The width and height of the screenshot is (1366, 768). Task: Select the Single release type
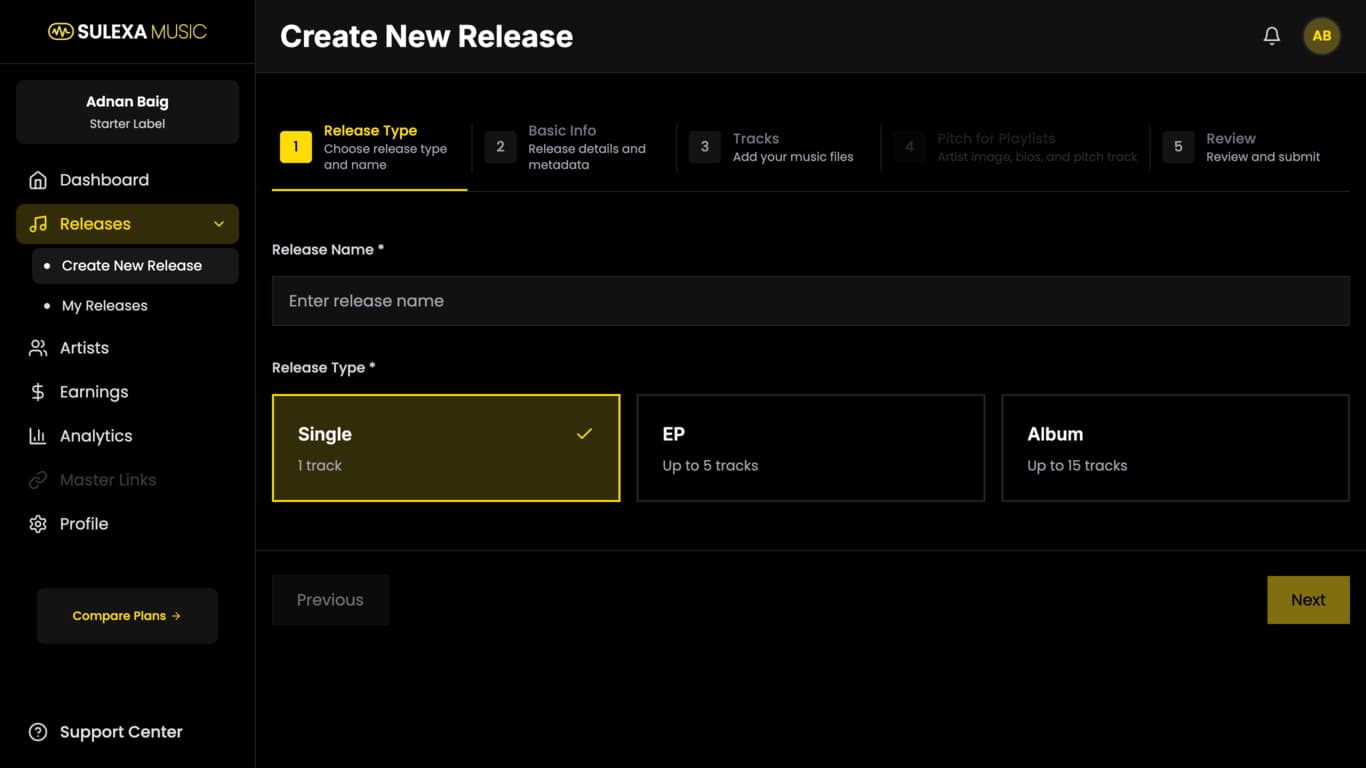click(x=446, y=448)
